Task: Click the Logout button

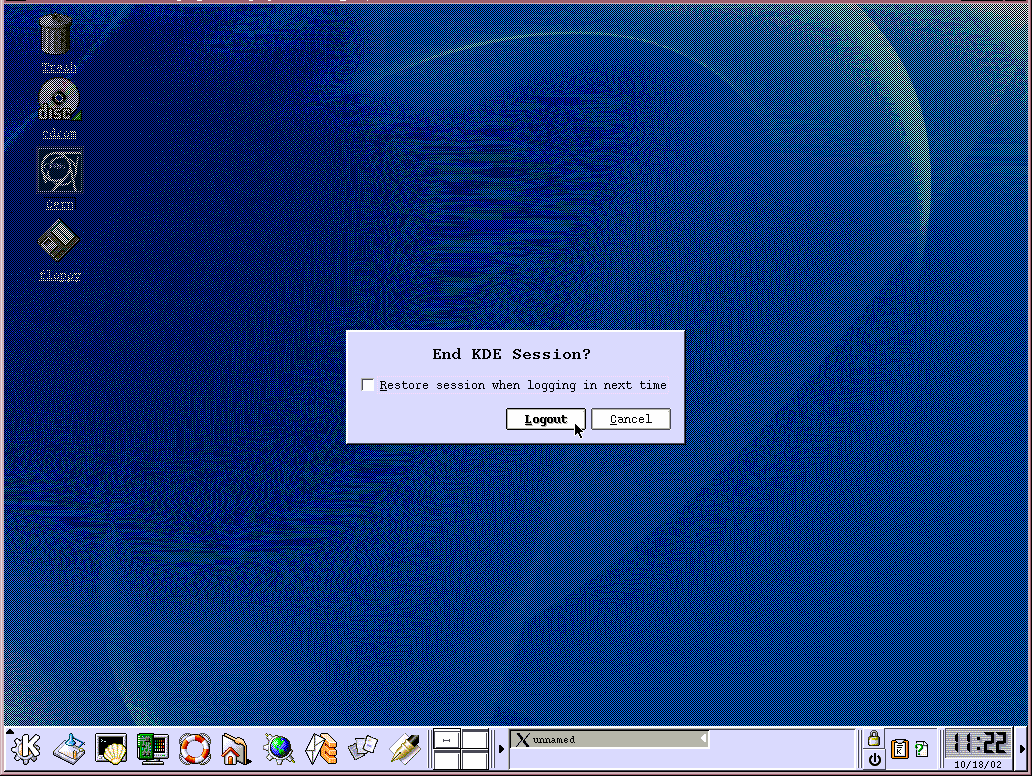Action: (x=545, y=419)
